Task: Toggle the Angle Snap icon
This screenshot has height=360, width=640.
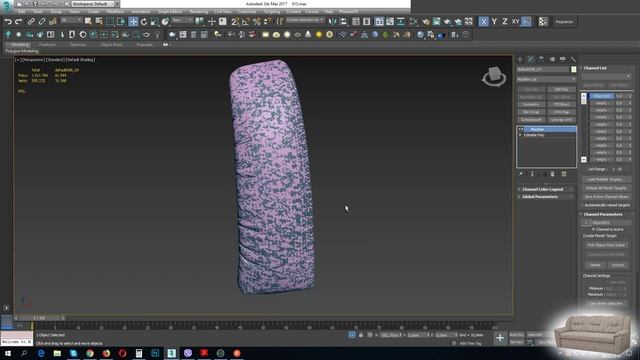Action: pos(246,21)
